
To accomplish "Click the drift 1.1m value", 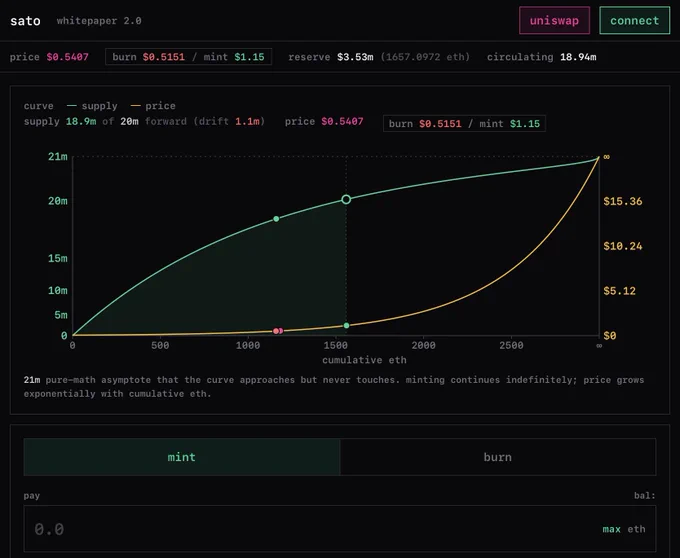I will tap(247, 121).
